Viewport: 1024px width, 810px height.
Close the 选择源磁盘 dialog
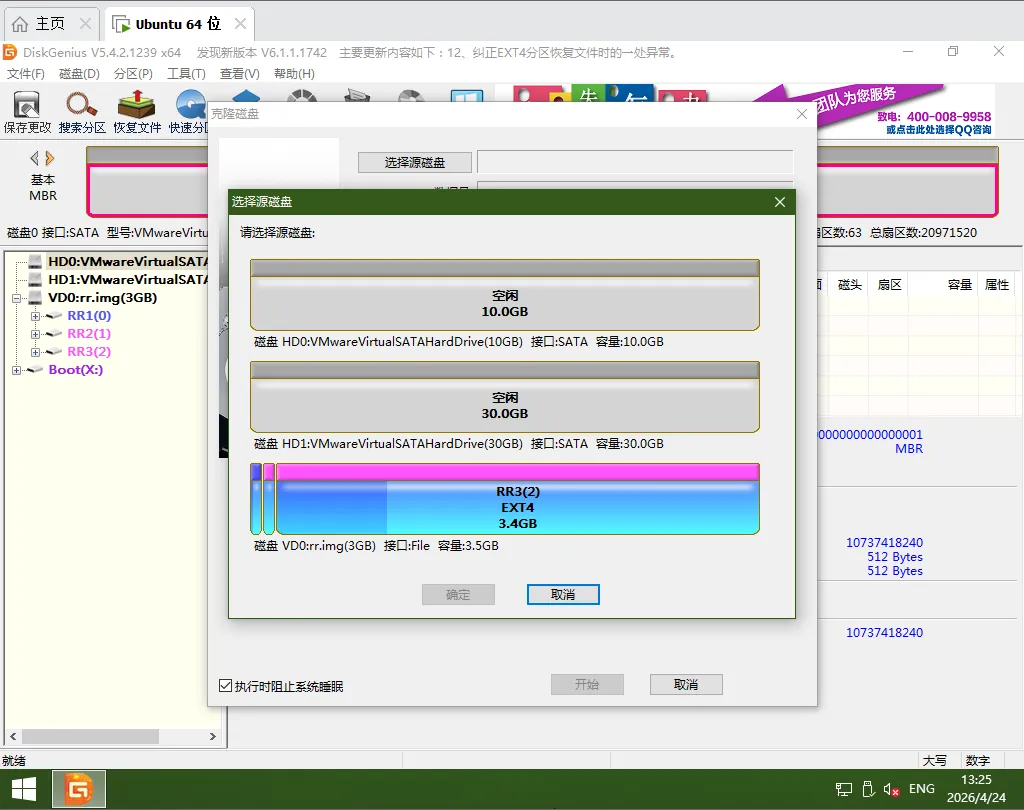point(780,202)
